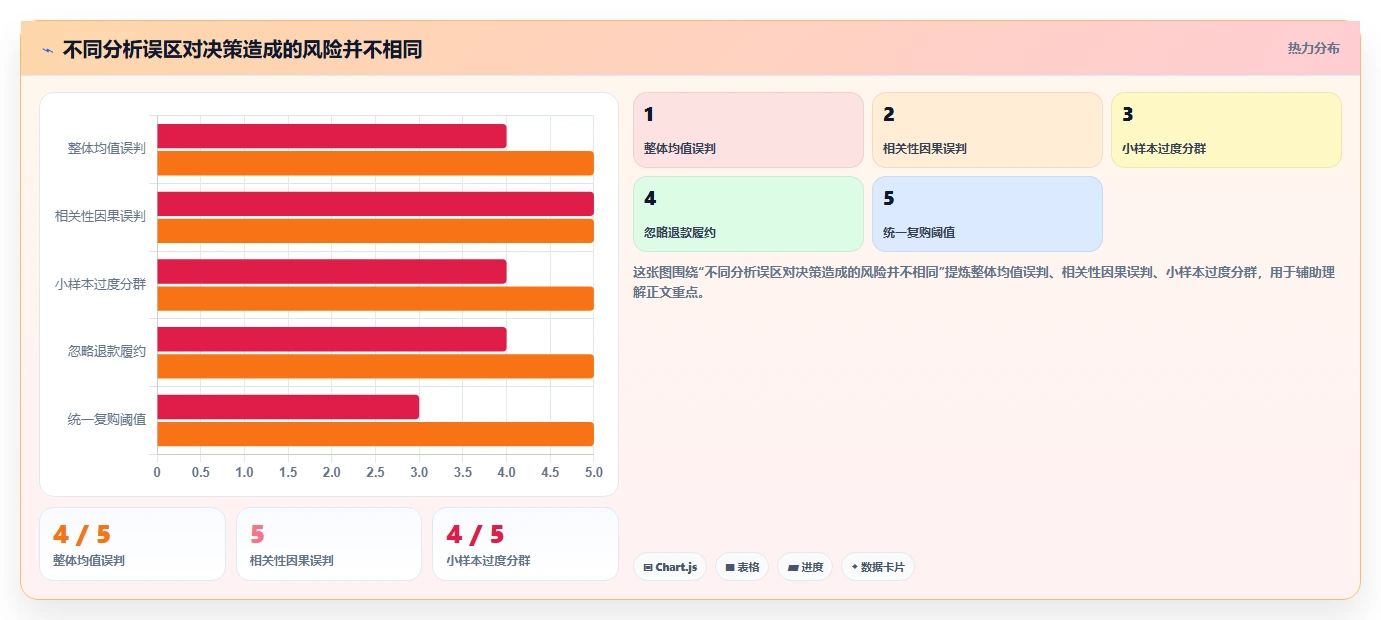Select the title 不同分析误区对决策造成的风险并不相同

(242, 49)
